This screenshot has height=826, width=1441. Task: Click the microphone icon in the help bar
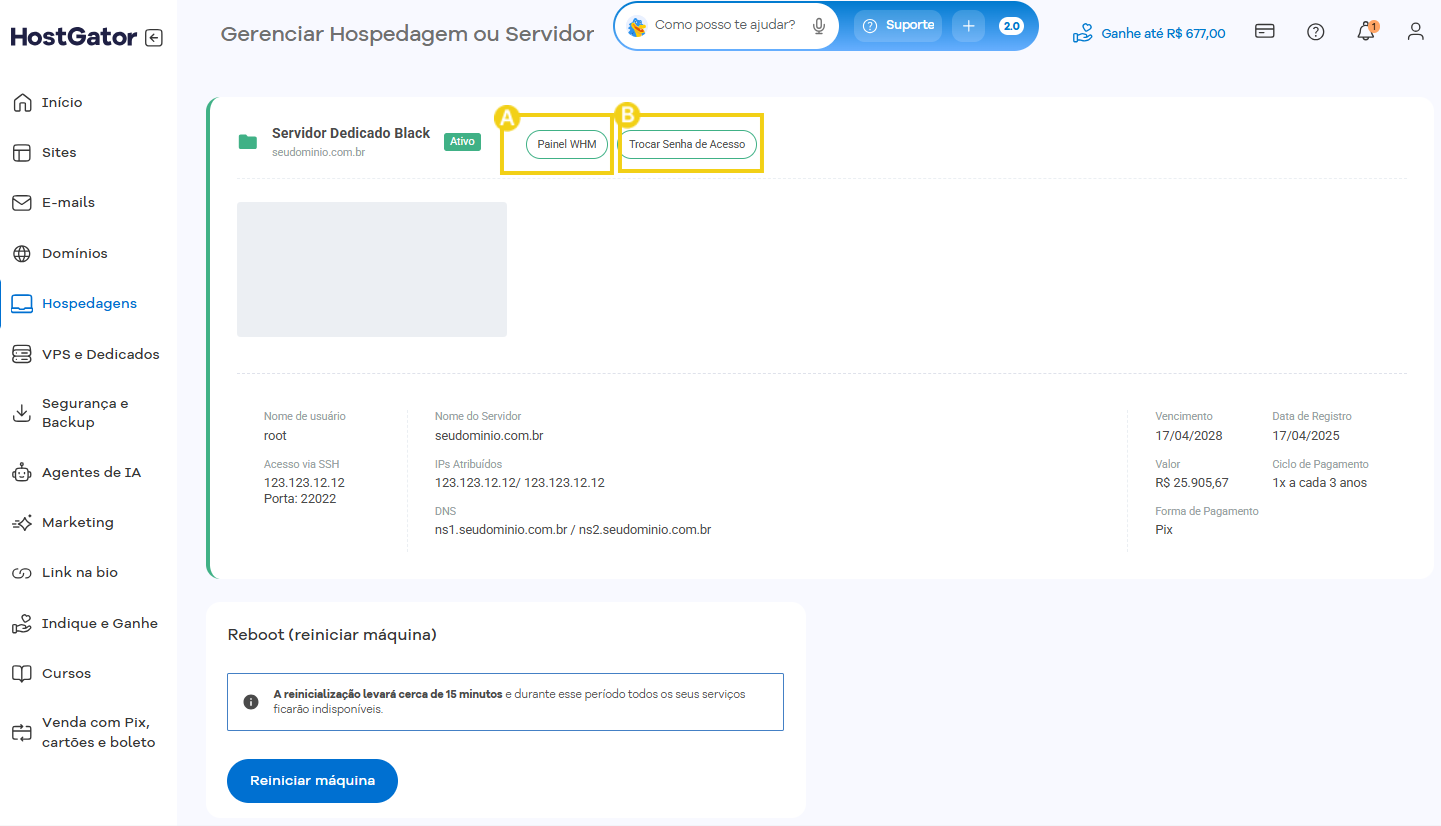[x=819, y=26]
